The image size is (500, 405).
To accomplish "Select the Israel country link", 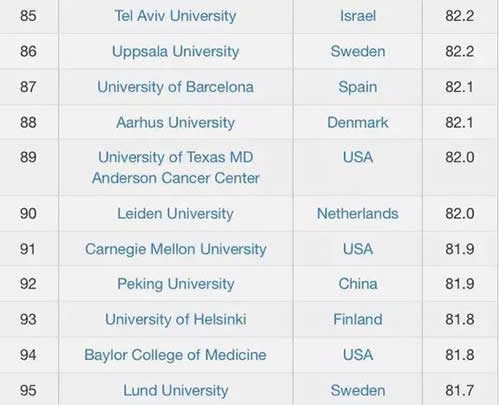I will (358, 16).
